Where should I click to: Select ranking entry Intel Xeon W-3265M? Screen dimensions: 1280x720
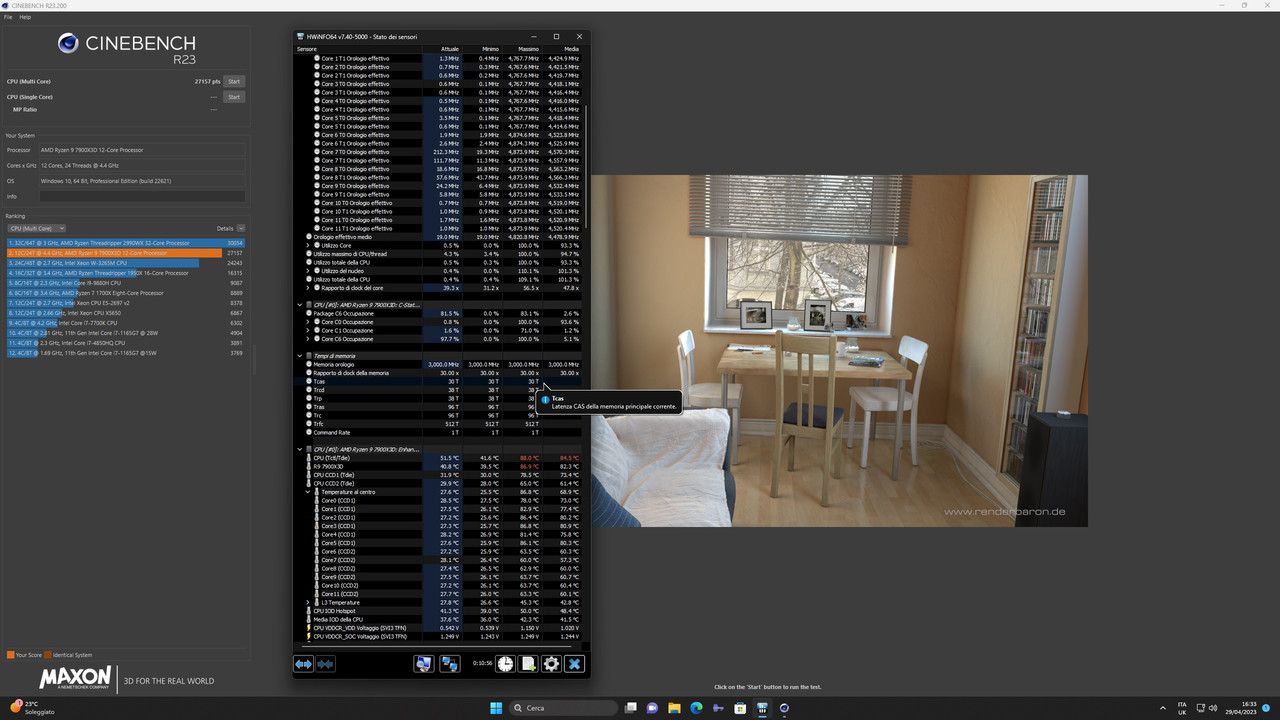click(x=126, y=263)
